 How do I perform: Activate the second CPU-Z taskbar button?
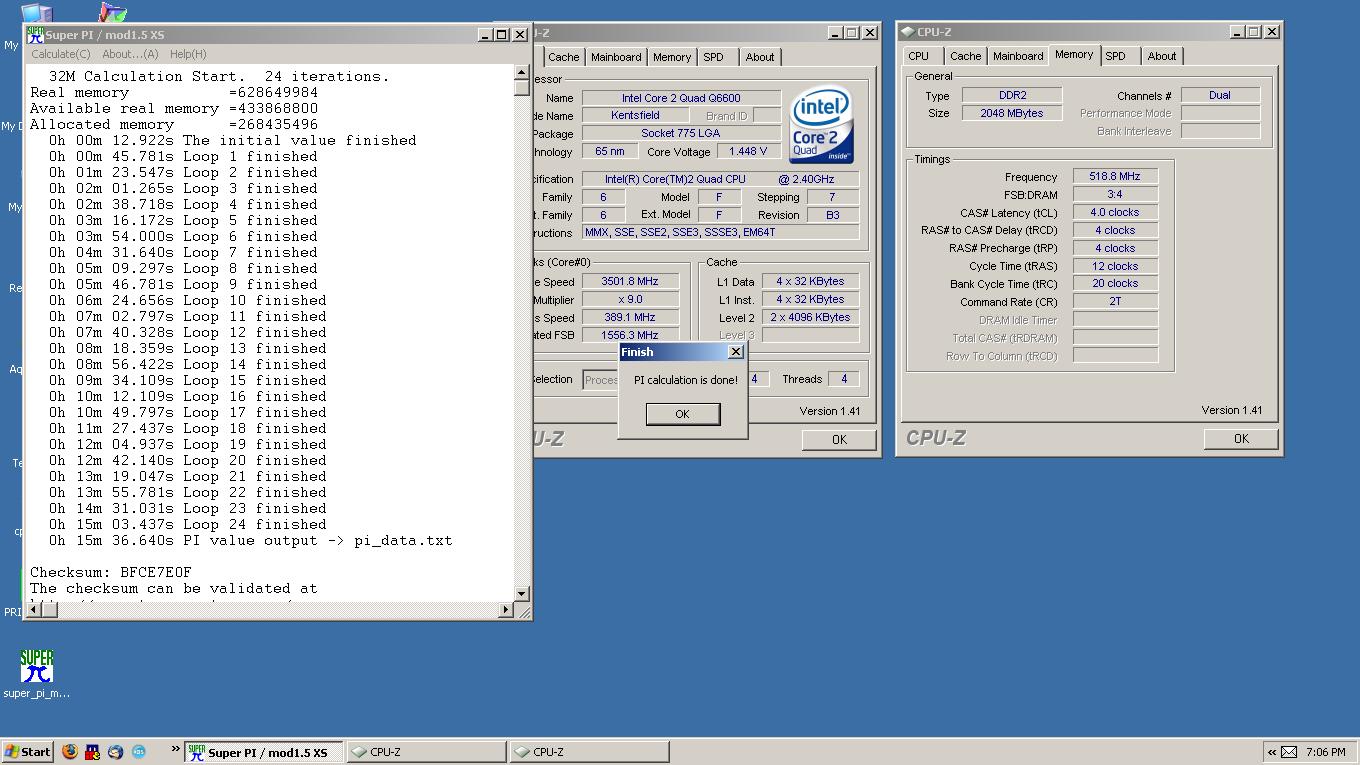(589, 752)
